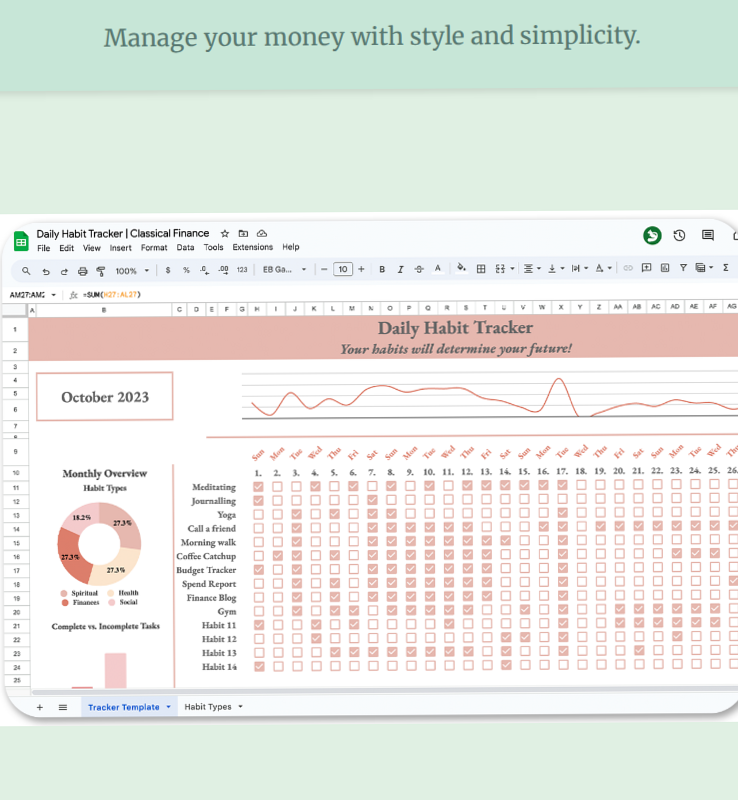The width and height of the screenshot is (738, 800).
Task: Open the 123 number format menu
Action: pyautogui.click(x=242, y=270)
